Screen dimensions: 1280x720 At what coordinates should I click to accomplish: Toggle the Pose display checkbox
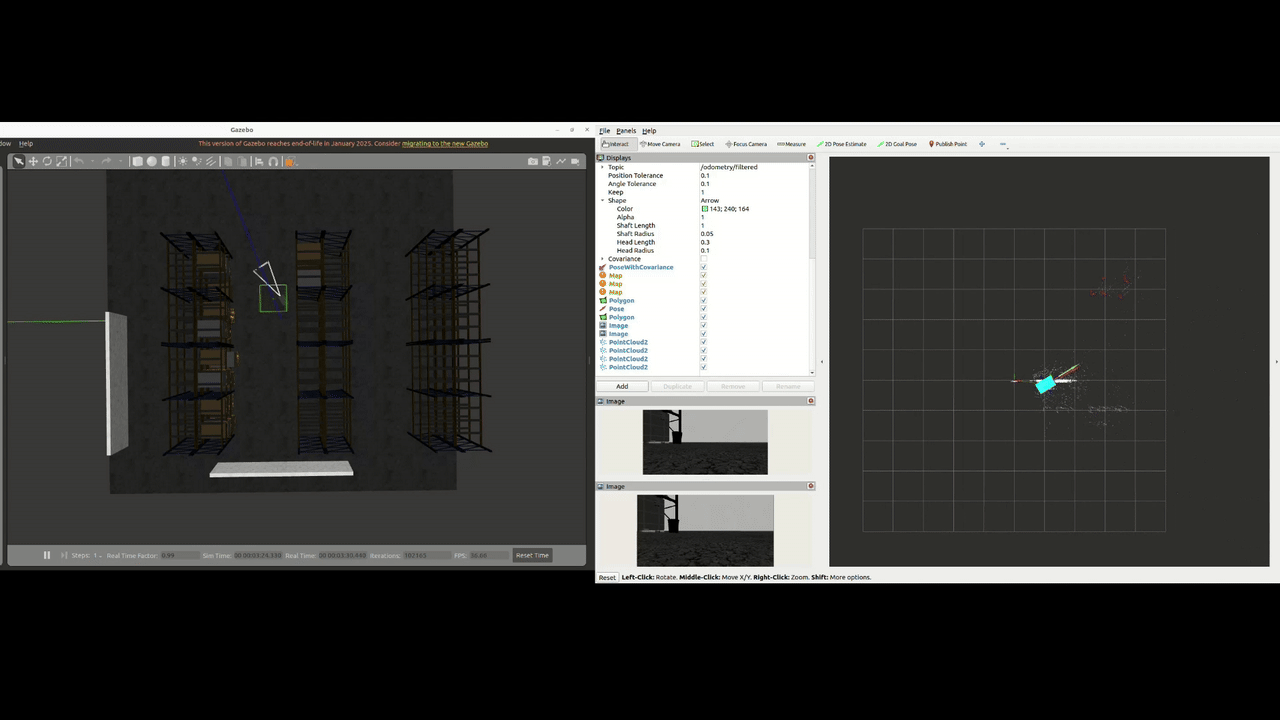703,309
